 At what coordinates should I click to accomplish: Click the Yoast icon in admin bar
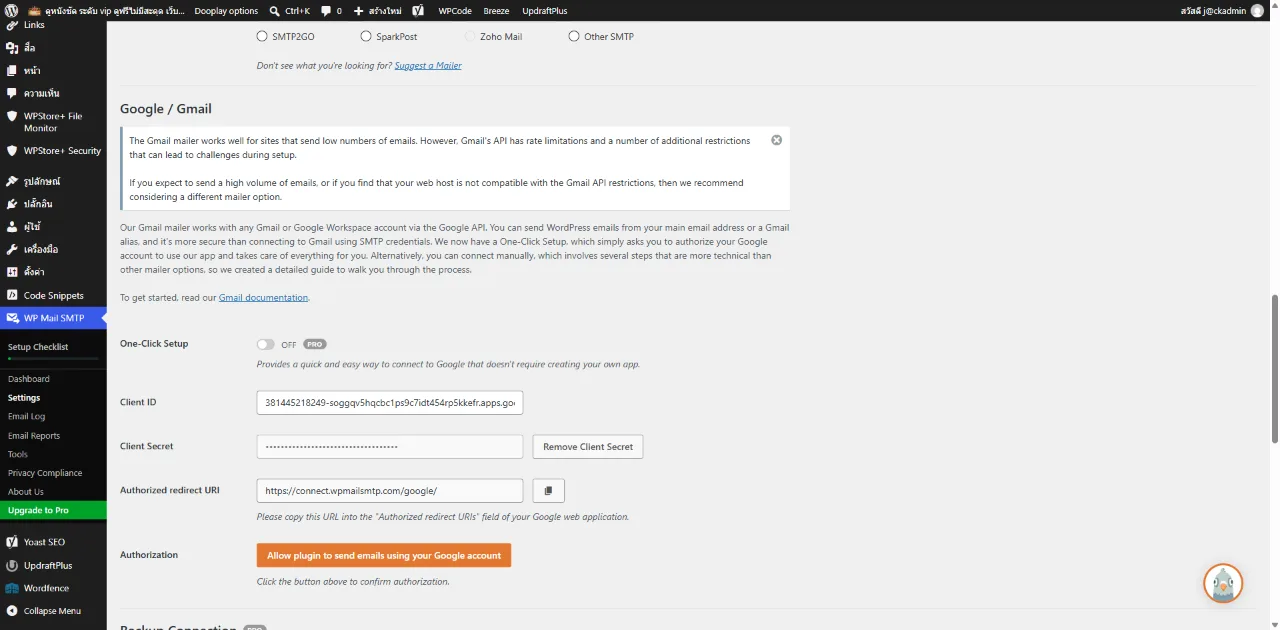[x=418, y=11]
